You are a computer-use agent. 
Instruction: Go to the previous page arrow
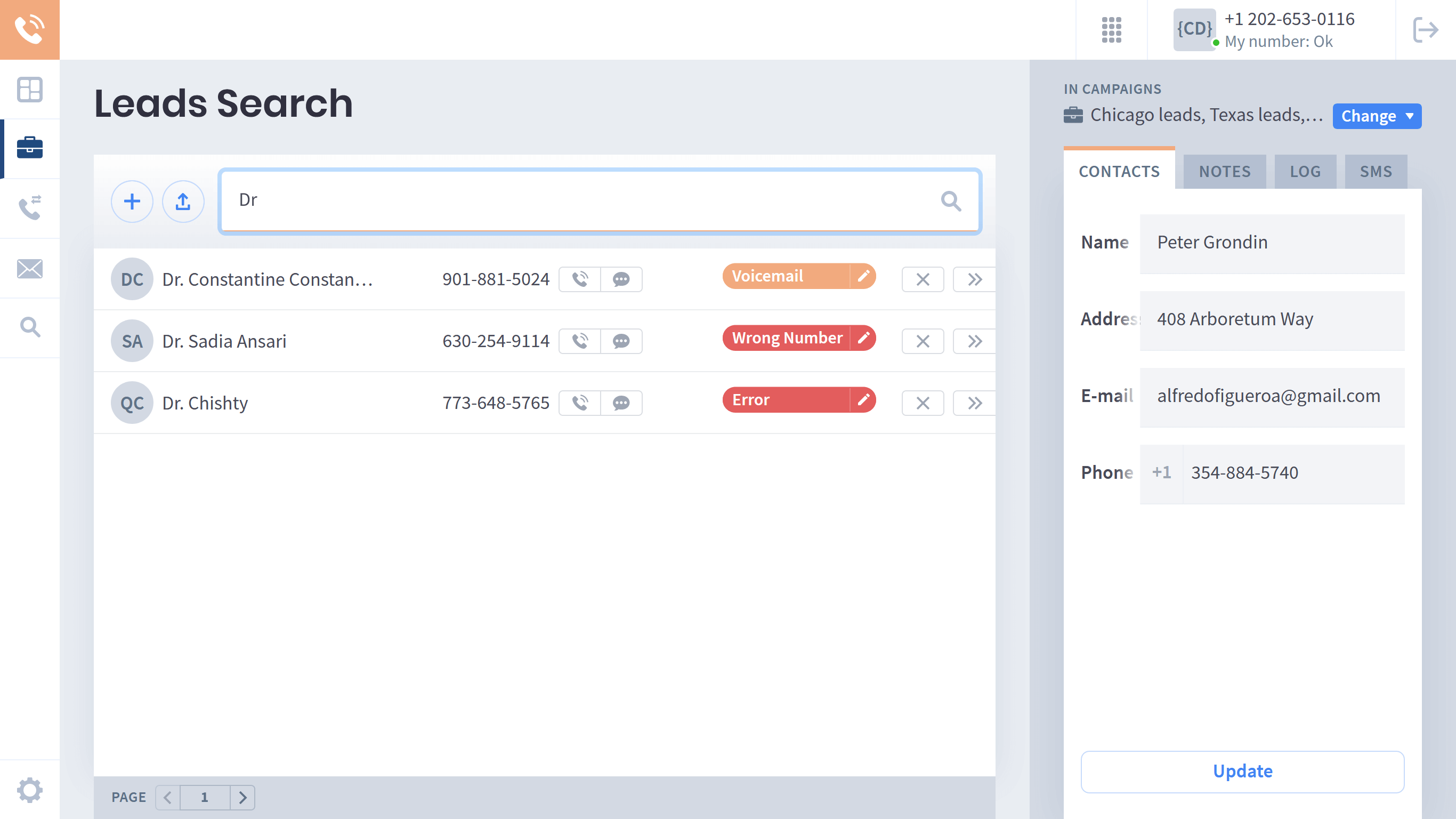click(x=168, y=798)
